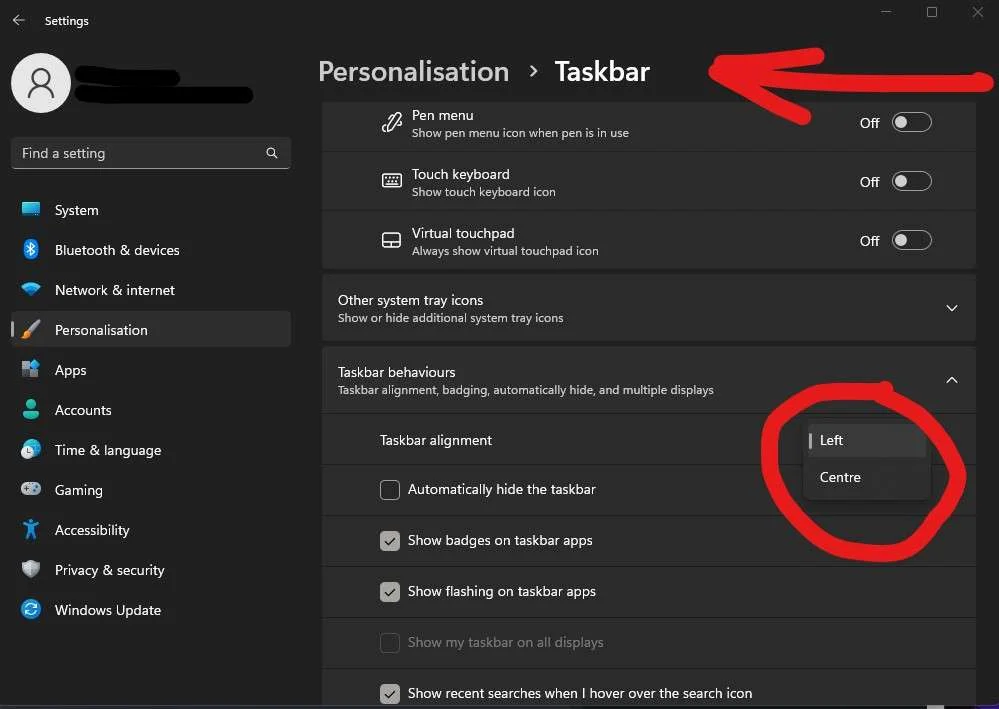Click the search magnifier icon

point(272,153)
